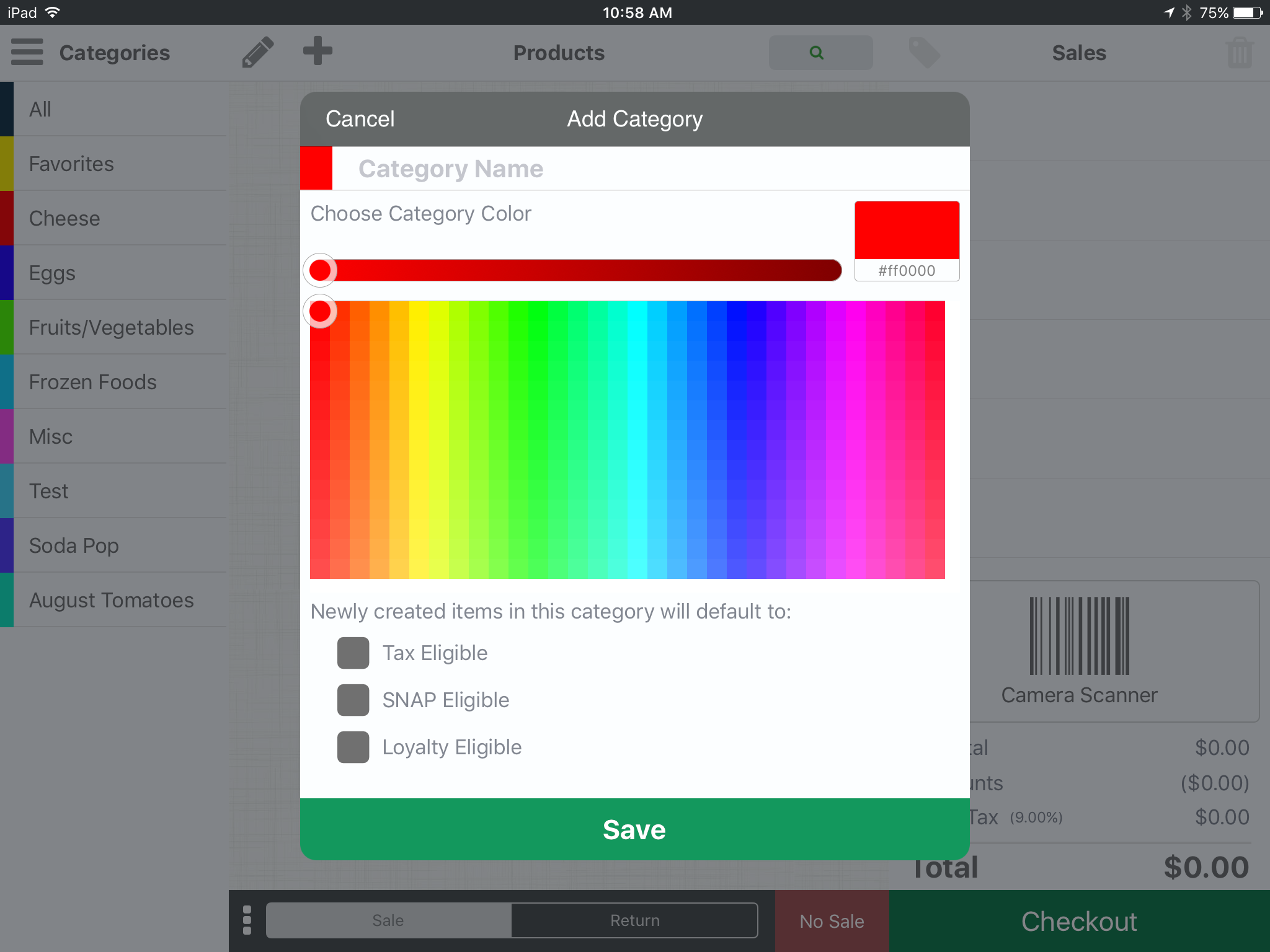The width and height of the screenshot is (1270, 952).
Task: Tap the trash can icon
Action: 1240,53
